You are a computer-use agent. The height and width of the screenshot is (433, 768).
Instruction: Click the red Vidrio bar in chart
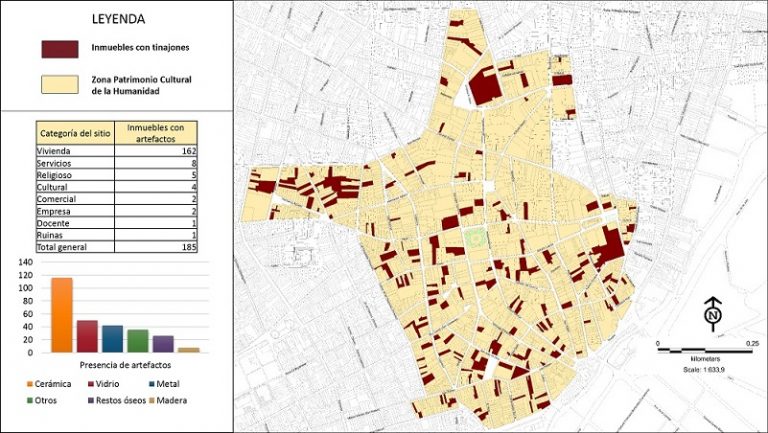click(87, 336)
